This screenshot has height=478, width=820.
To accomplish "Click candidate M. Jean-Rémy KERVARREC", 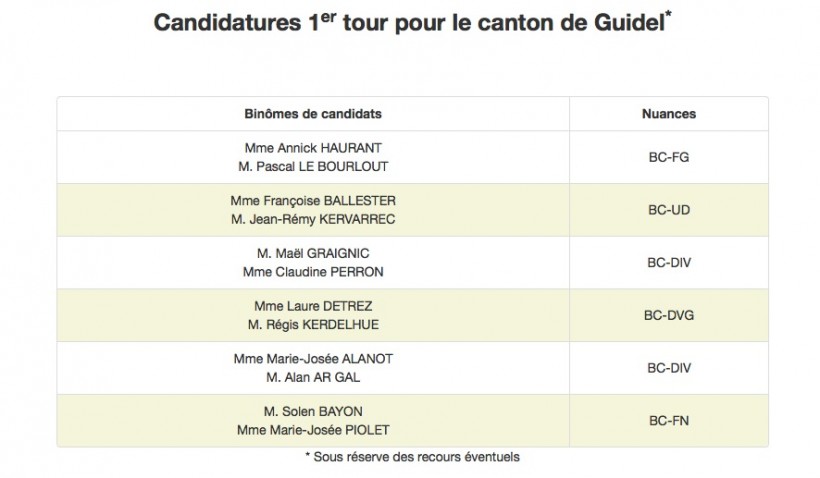I will pyautogui.click(x=313, y=219).
